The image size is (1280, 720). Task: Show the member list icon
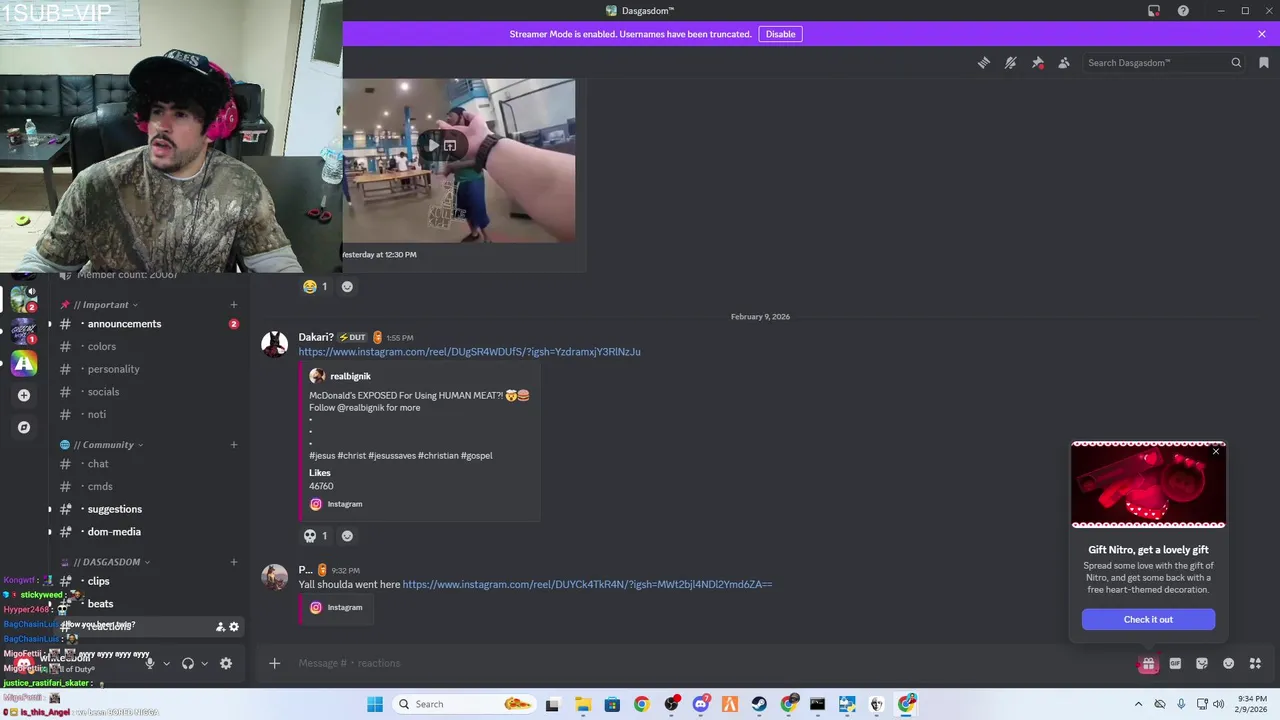point(1064,63)
